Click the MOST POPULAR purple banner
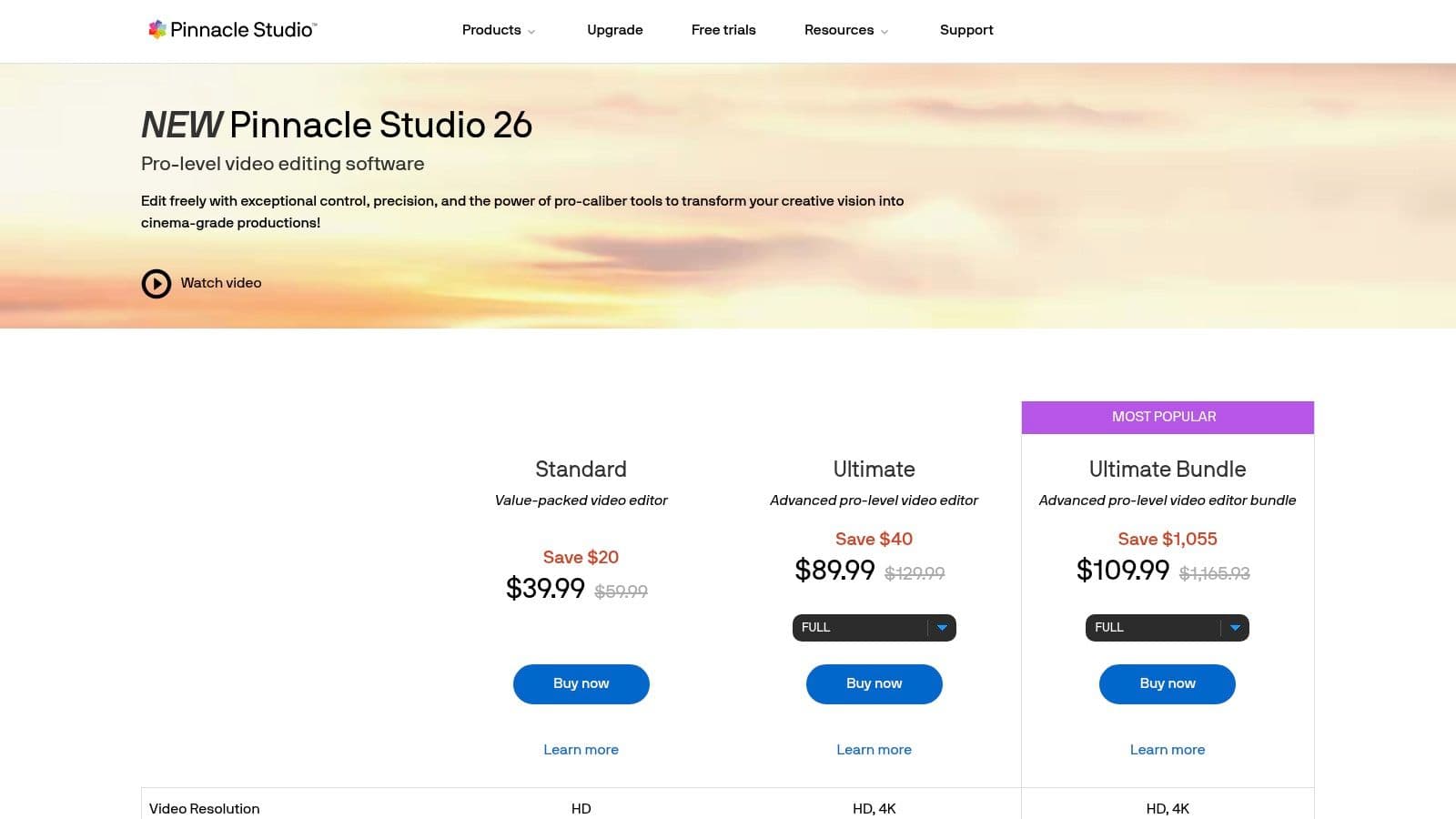This screenshot has height=819, width=1456. 1168,417
